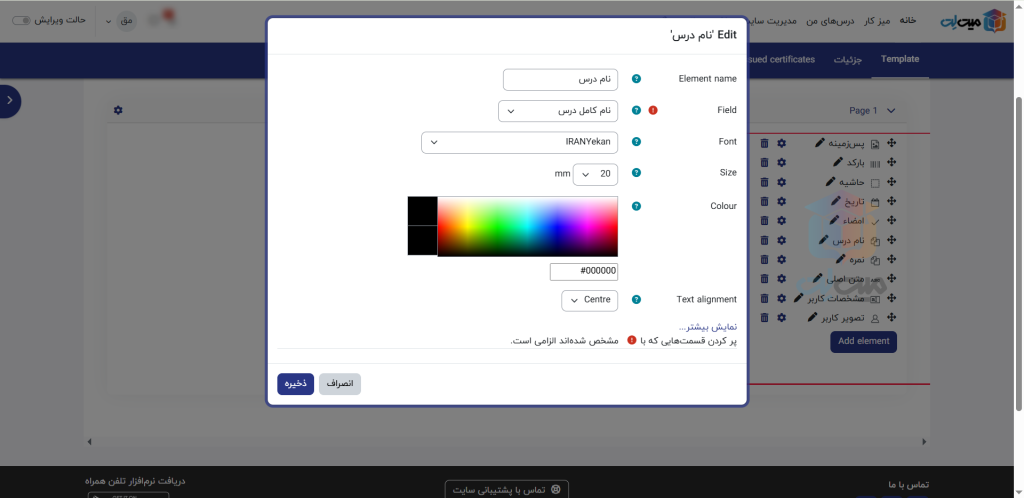
Task: Open Text alignment dropdown Centre
Action: pos(589,300)
